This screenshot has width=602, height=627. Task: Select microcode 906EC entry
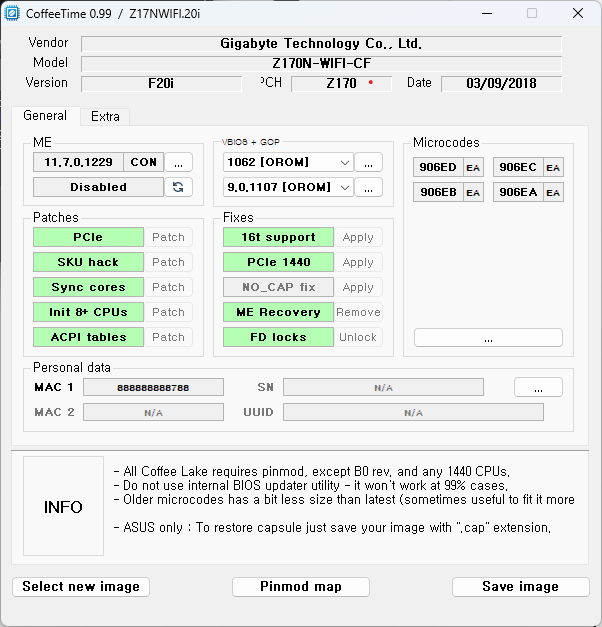pyautogui.click(x=518, y=167)
